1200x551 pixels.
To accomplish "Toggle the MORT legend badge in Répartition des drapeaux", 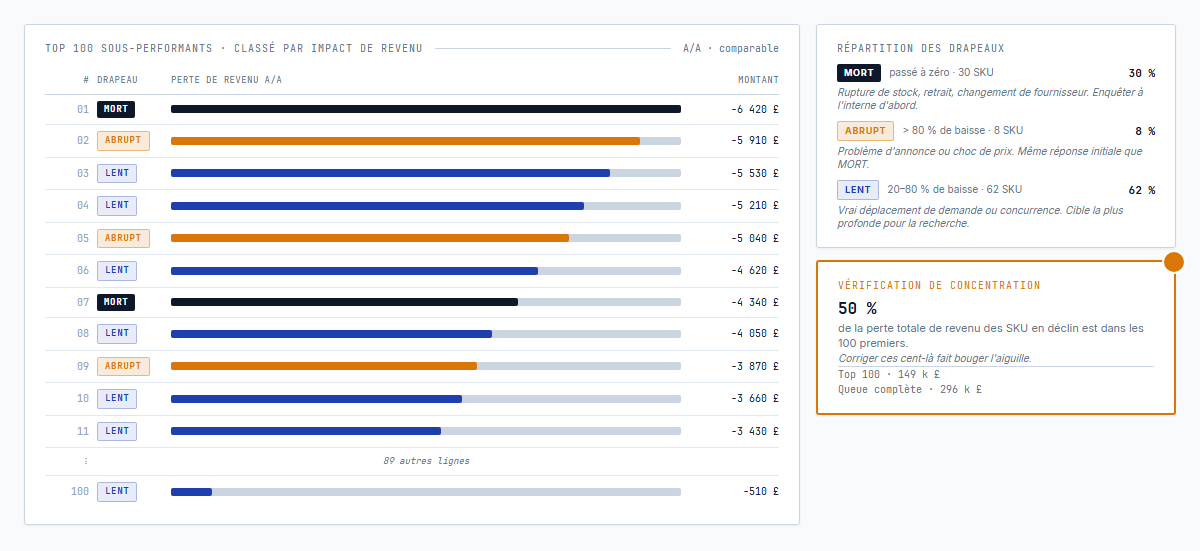I will pos(858,73).
